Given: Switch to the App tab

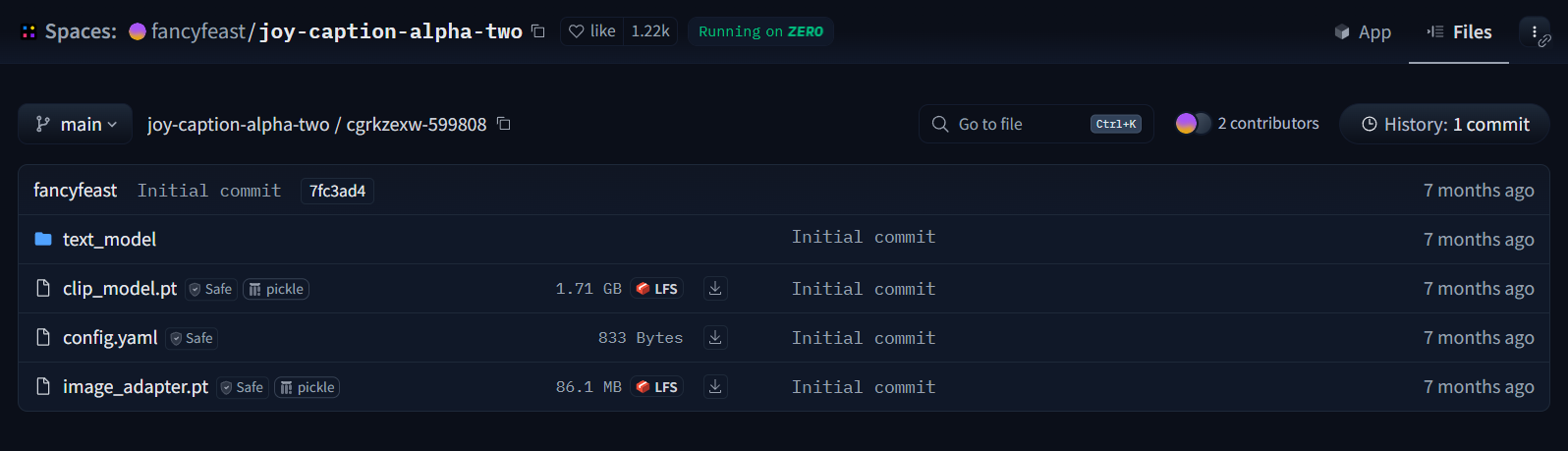Looking at the screenshot, I should tap(1363, 31).
